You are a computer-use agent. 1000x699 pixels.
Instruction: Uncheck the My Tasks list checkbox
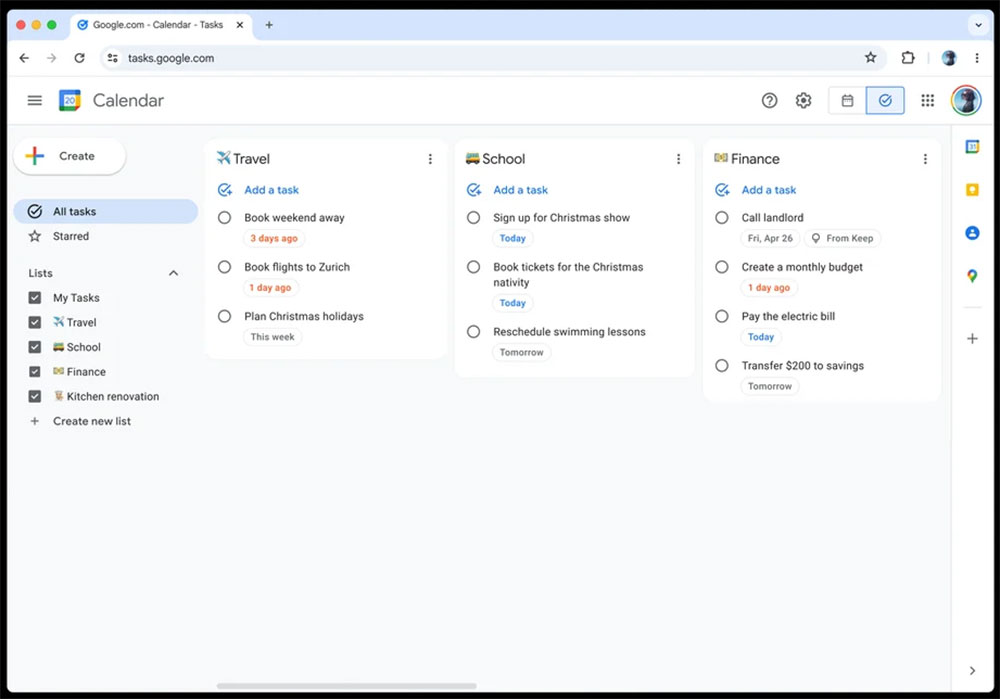coord(34,298)
